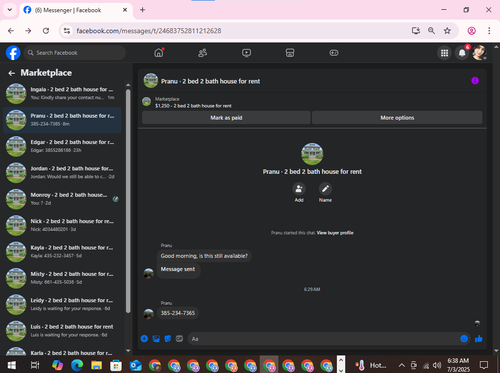
Task: Click the browser address bar URL
Action: click(x=149, y=31)
